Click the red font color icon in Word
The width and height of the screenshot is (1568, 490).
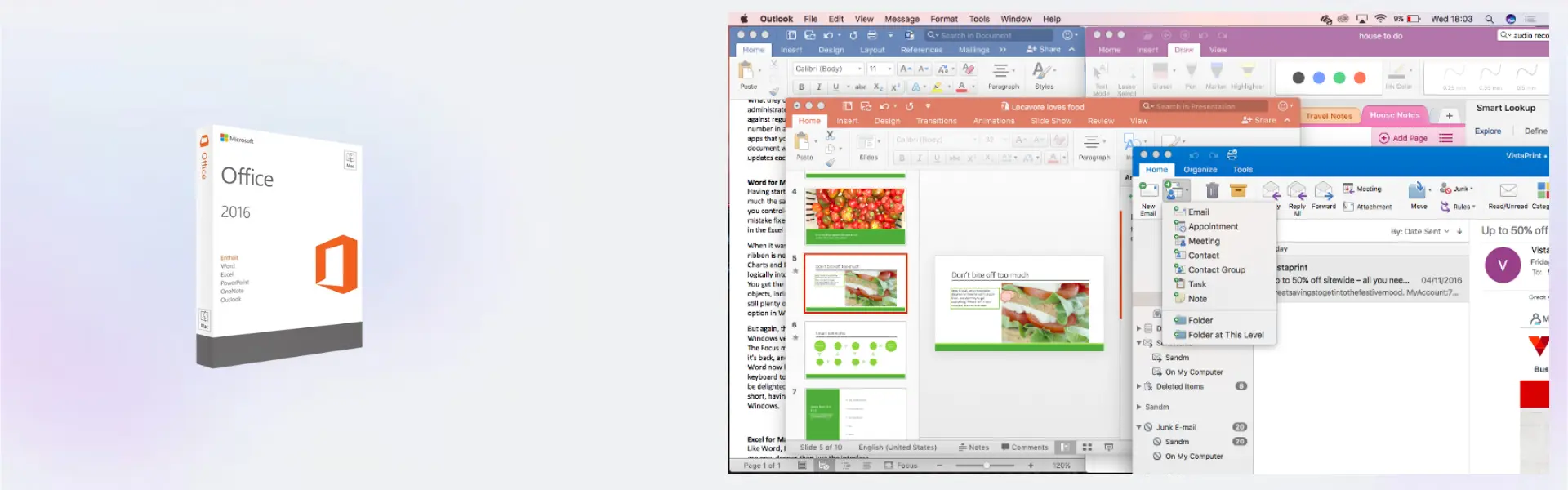pos(962,87)
